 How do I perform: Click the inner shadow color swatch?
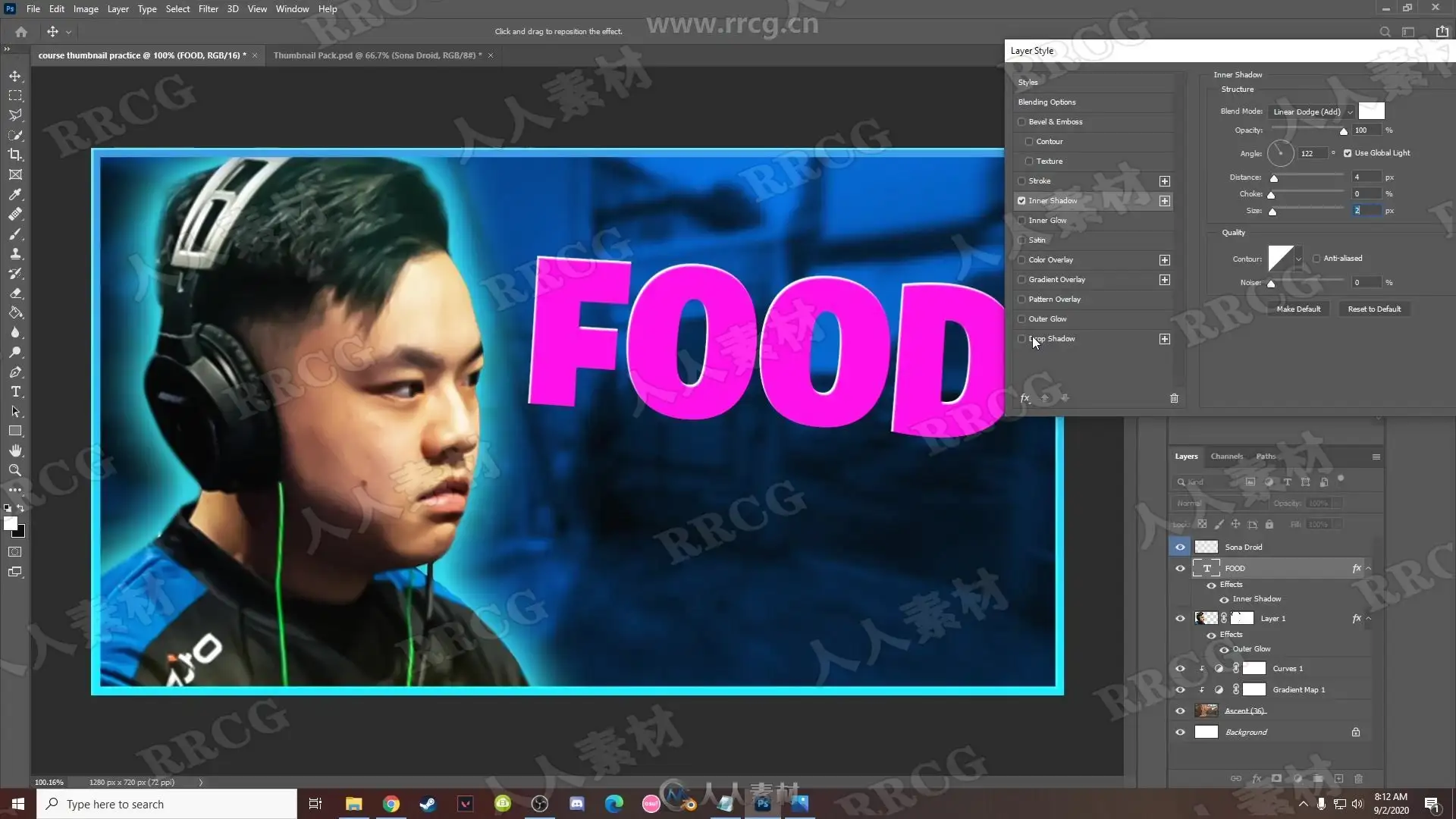pos(1371,111)
